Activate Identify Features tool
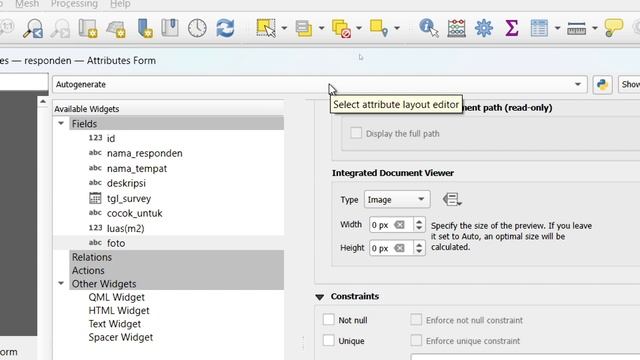The height and width of the screenshot is (360, 640). click(429, 29)
